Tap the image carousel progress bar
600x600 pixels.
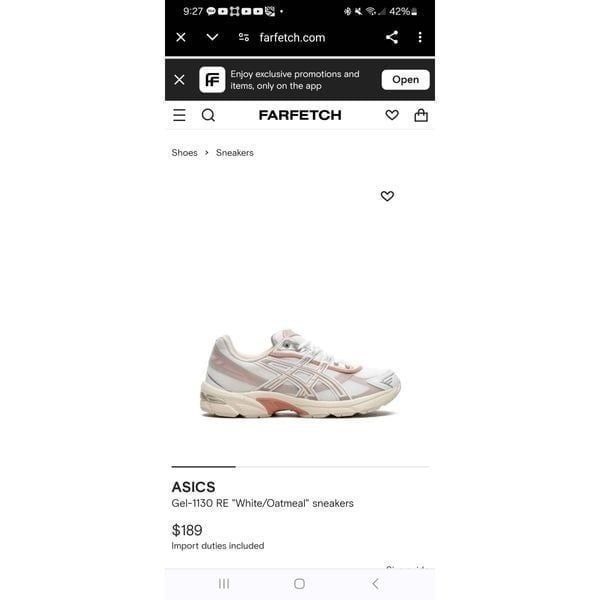300,467
